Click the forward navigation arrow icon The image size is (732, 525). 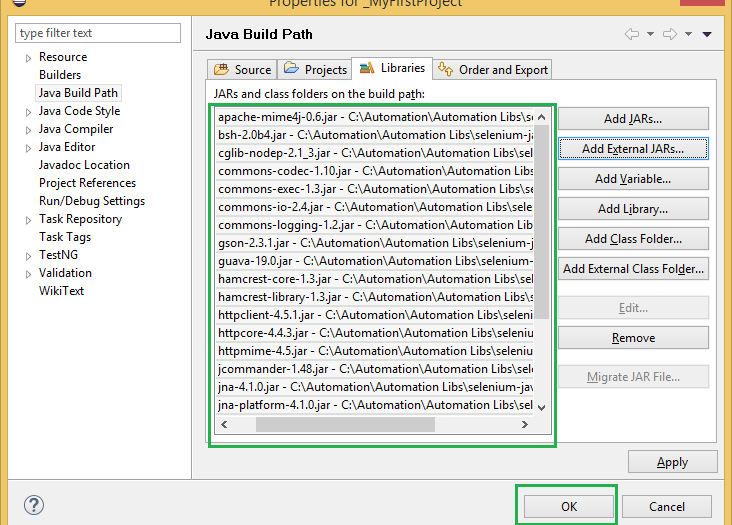click(x=670, y=34)
